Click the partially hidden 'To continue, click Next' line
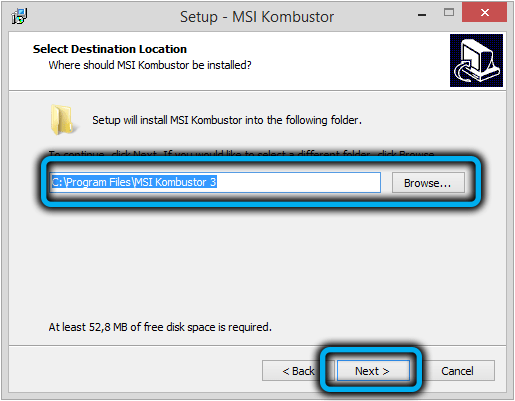 [x=242, y=153]
